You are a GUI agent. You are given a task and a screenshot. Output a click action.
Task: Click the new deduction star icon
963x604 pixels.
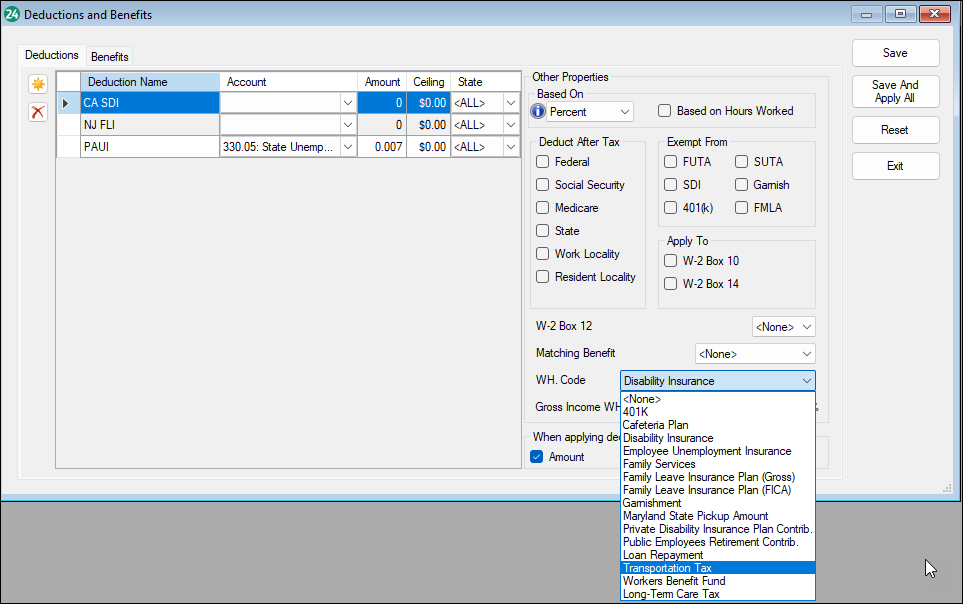pyautogui.click(x=38, y=84)
